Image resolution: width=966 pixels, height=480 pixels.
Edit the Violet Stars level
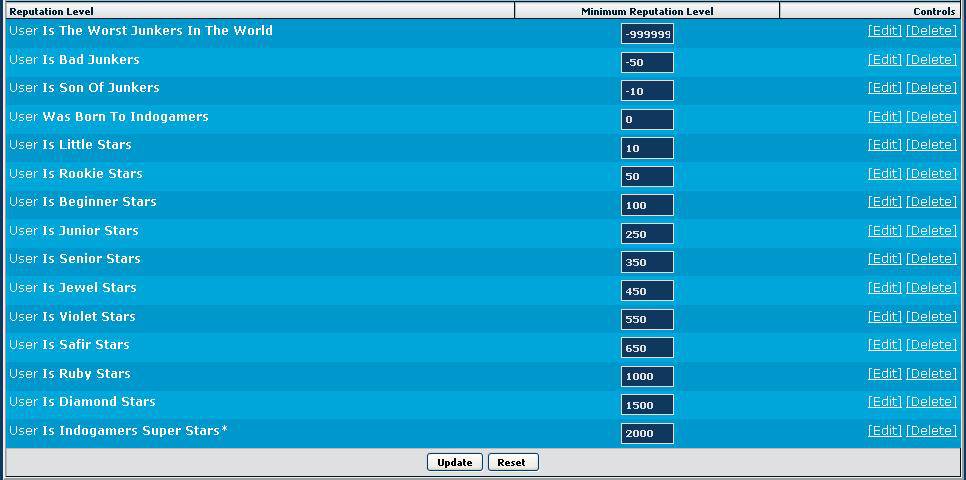click(x=885, y=317)
